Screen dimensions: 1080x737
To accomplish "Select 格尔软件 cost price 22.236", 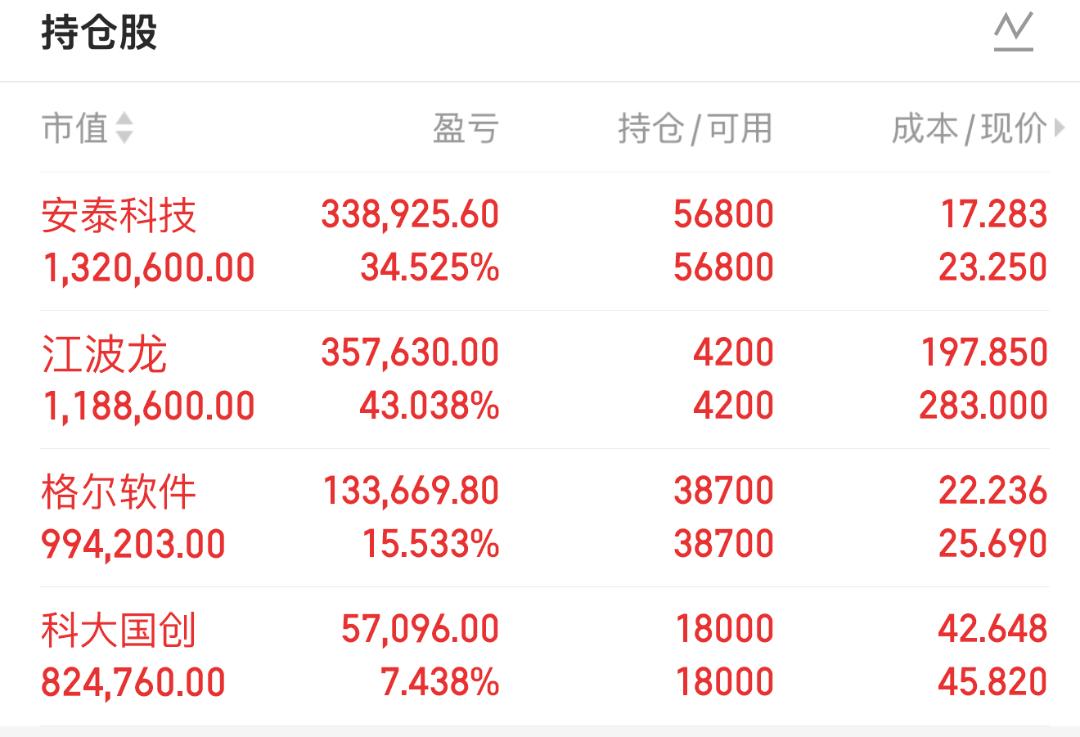I will 993,491.
